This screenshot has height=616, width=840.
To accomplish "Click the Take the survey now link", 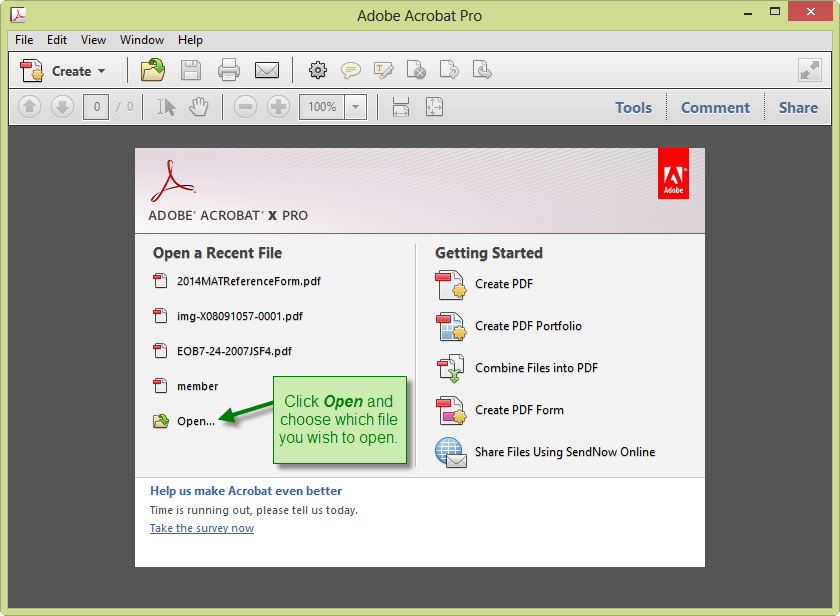I will [202, 528].
